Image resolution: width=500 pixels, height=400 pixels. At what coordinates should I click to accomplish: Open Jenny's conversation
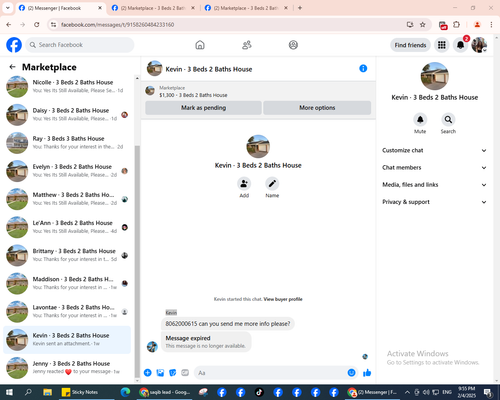pos(67,368)
